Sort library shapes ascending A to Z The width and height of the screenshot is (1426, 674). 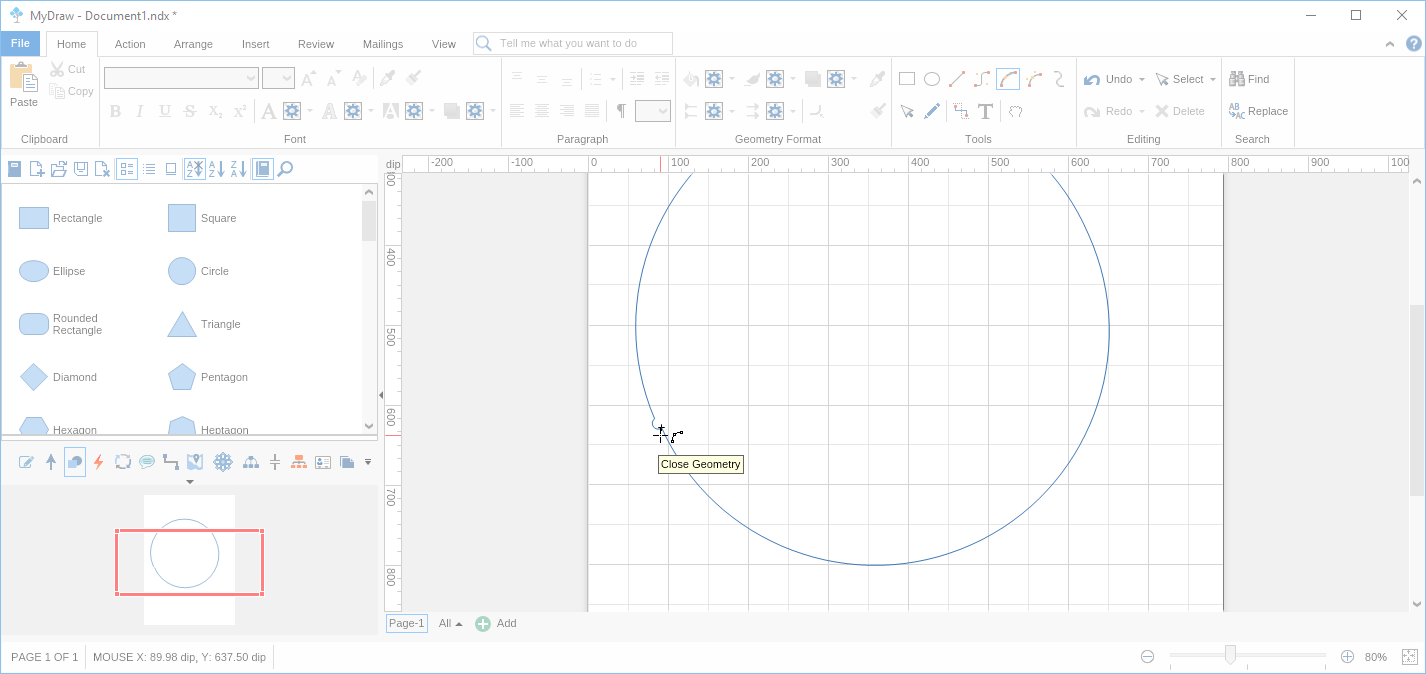(217, 169)
